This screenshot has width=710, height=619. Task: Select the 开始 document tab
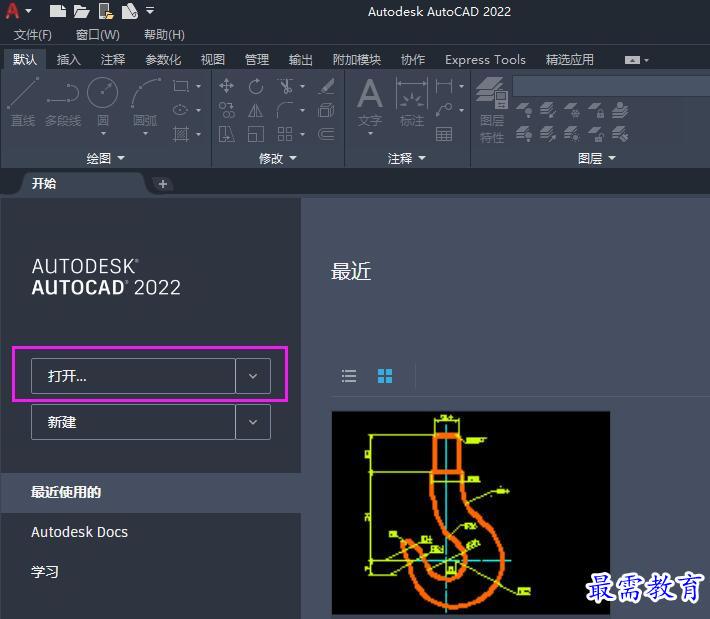pyautogui.click(x=82, y=183)
